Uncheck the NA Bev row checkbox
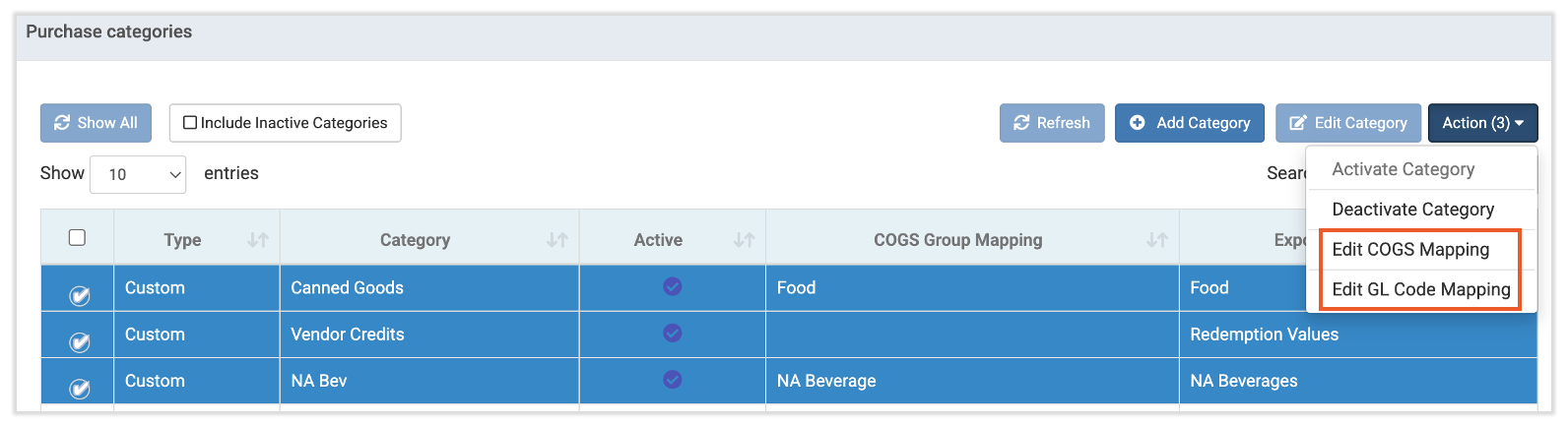 [79, 389]
